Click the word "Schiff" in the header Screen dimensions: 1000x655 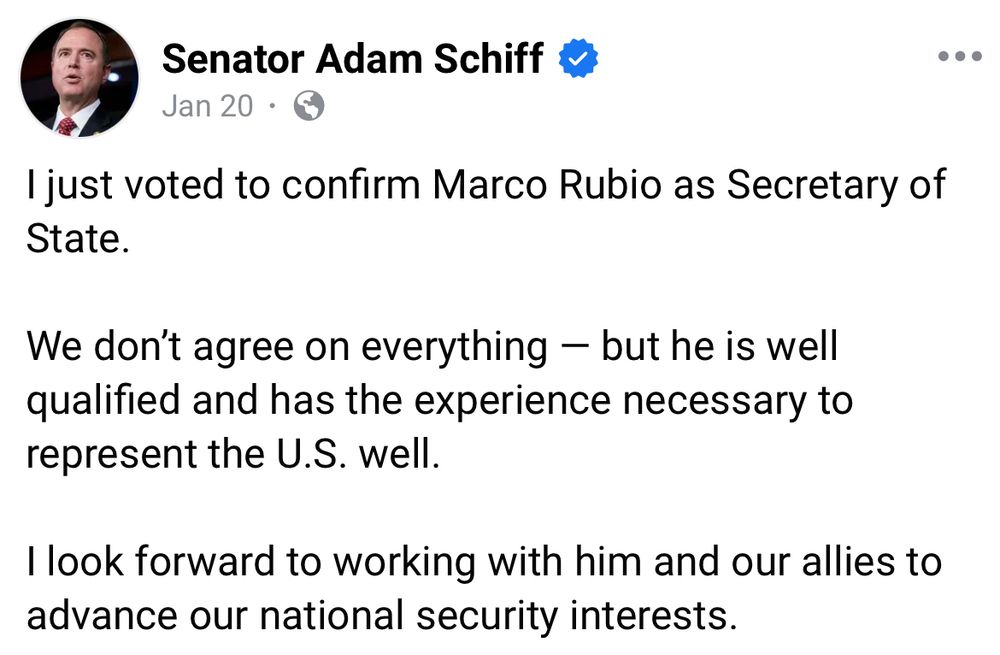(489, 59)
